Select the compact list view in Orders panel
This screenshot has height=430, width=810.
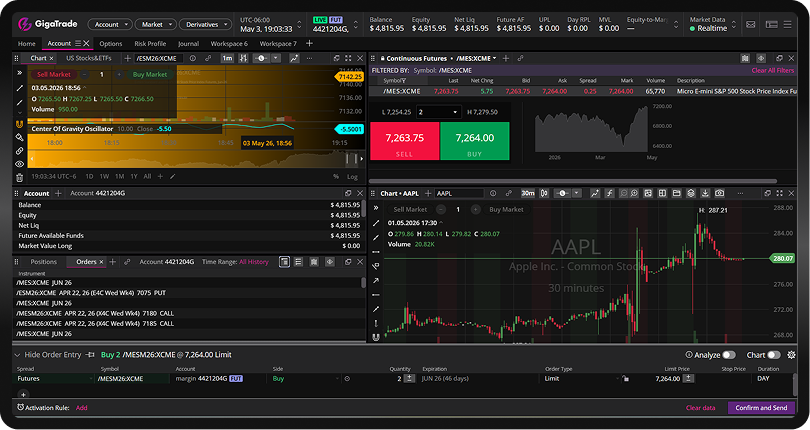298,262
